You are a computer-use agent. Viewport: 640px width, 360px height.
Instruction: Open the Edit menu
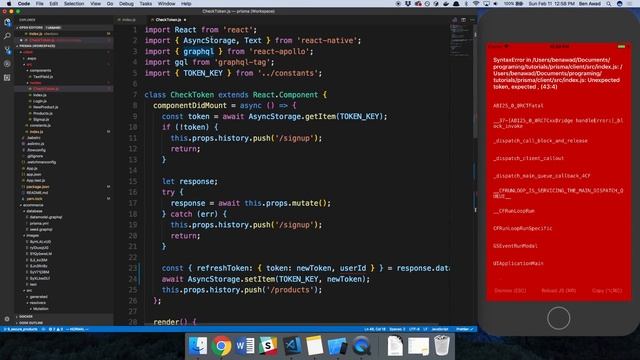(x=53, y=4)
